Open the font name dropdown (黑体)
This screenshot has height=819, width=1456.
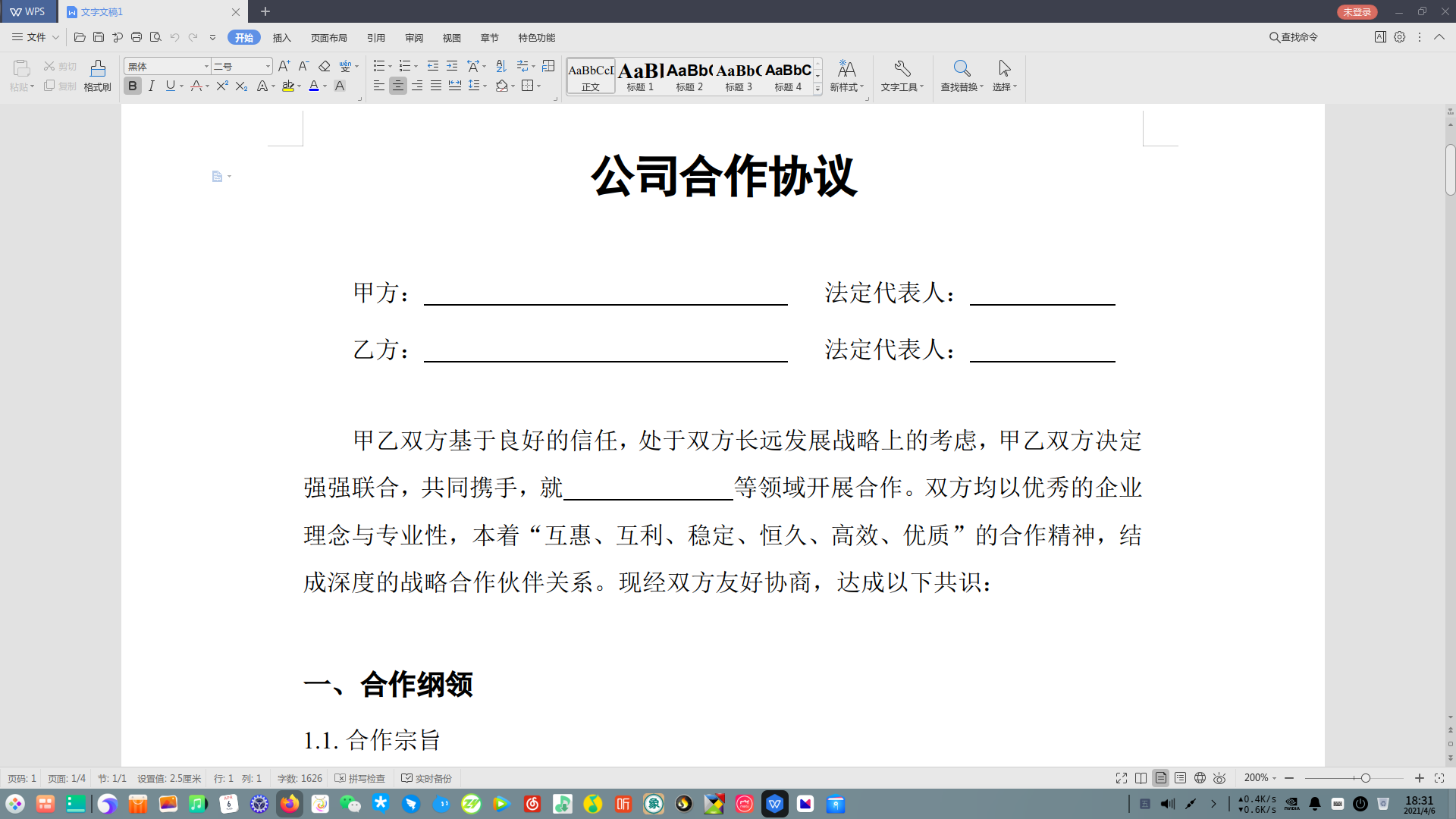pyautogui.click(x=206, y=67)
